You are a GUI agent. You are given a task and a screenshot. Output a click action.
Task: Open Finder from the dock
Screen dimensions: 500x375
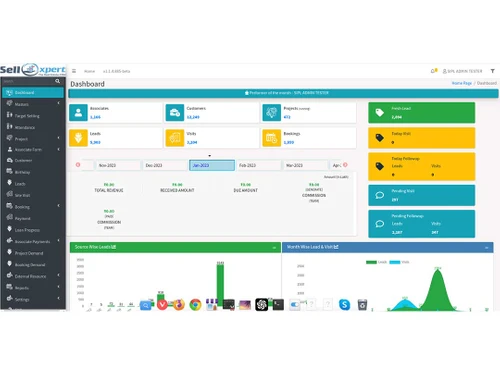[x=146, y=305]
